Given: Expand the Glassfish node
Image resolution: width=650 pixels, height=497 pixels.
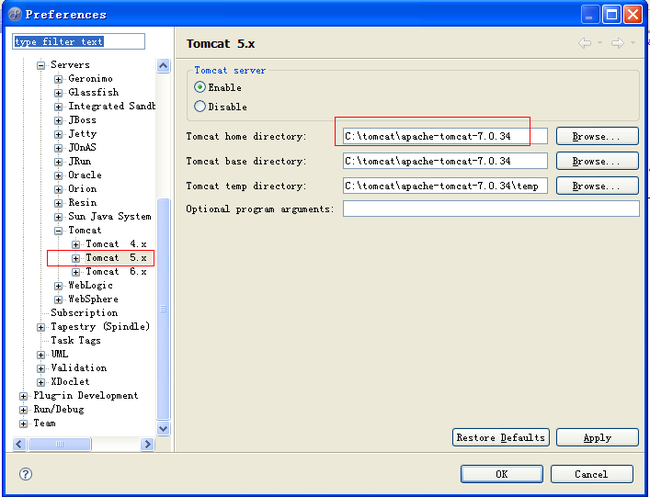Looking at the screenshot, I should point(58,92).
